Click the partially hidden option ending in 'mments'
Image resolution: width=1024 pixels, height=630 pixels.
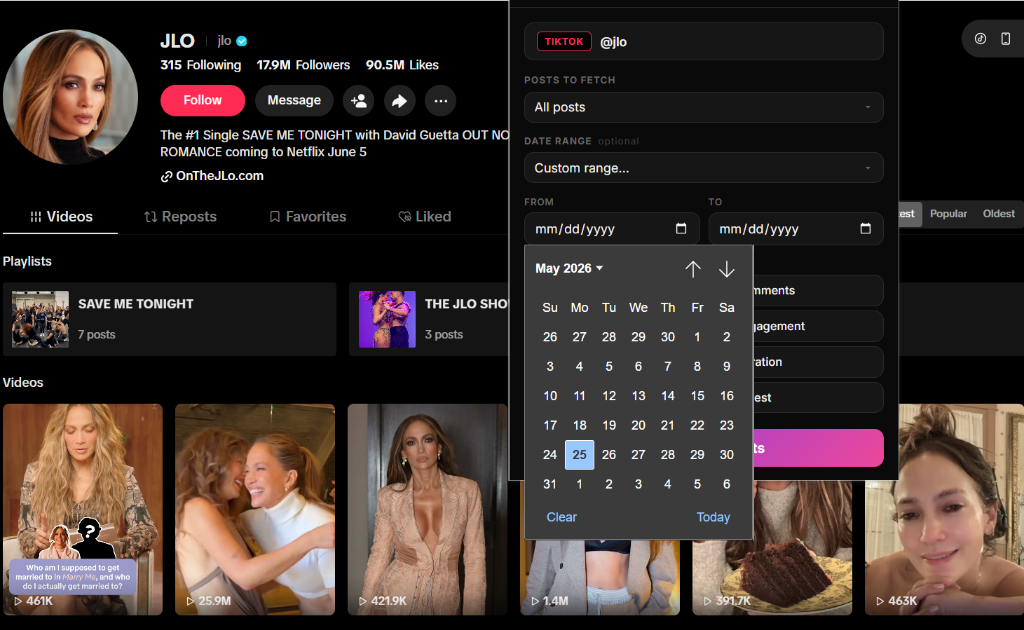(x=818, y=291)
